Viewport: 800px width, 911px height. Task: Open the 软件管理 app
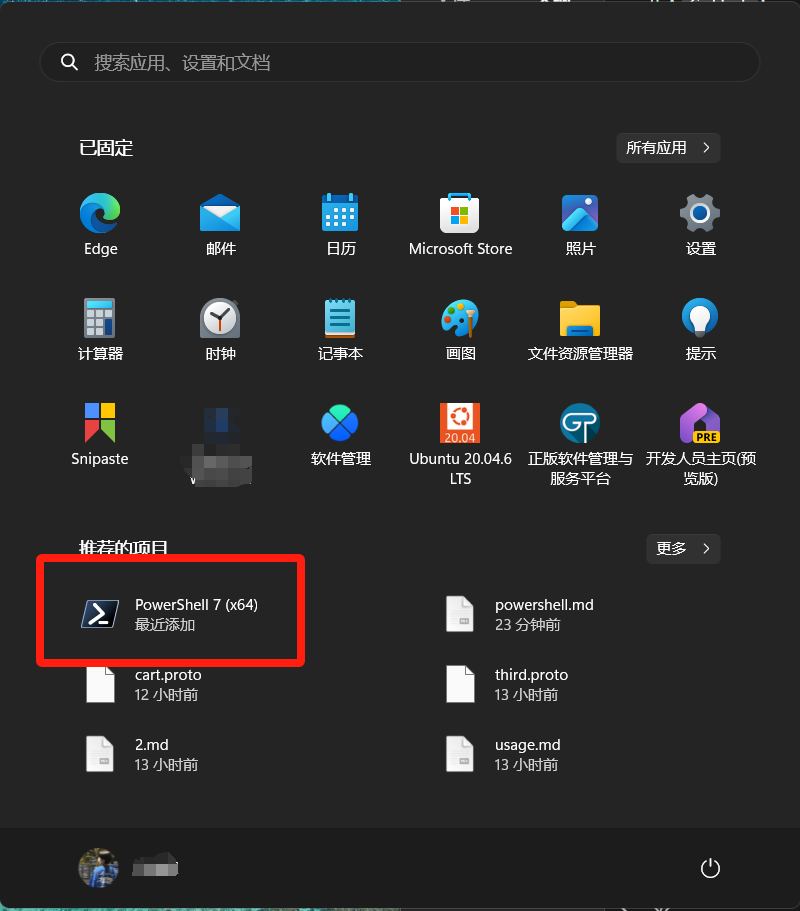[x=340, y=435]
